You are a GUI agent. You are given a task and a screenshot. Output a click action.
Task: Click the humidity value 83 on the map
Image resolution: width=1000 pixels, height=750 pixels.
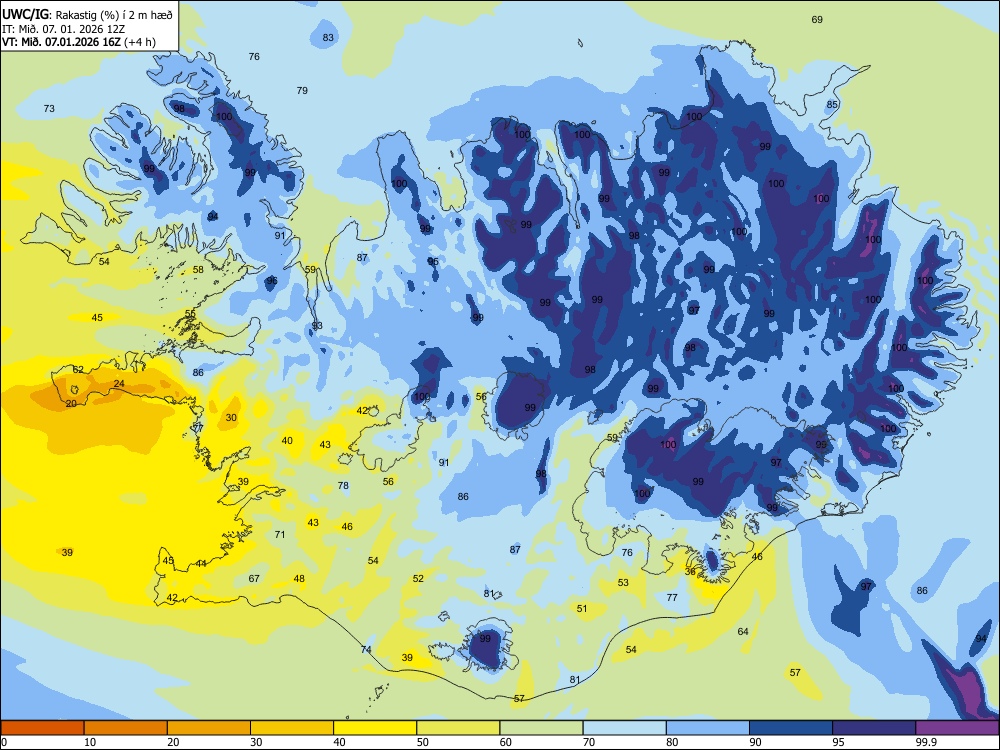pos(328,38)
